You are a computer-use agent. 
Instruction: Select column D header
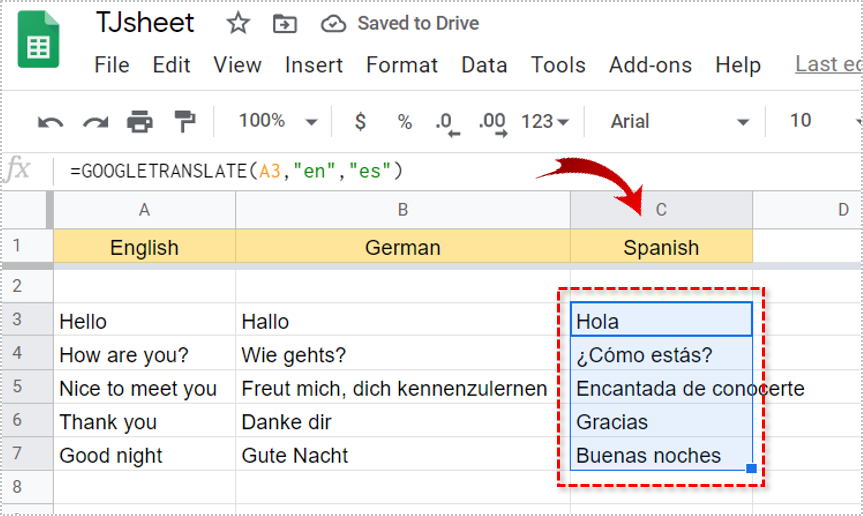808,210
